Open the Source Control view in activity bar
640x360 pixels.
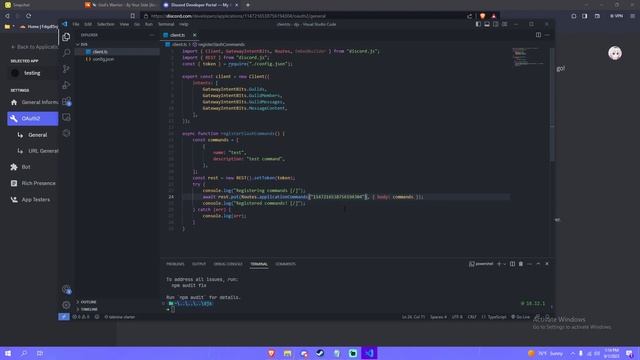coord(66,69)
